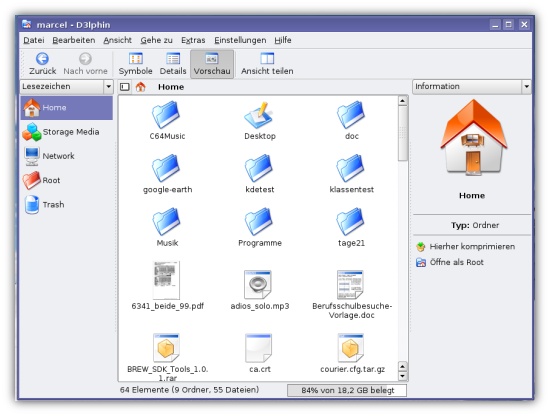Toggle editable location bar button
550x416 pixels.
click(125, 87)
